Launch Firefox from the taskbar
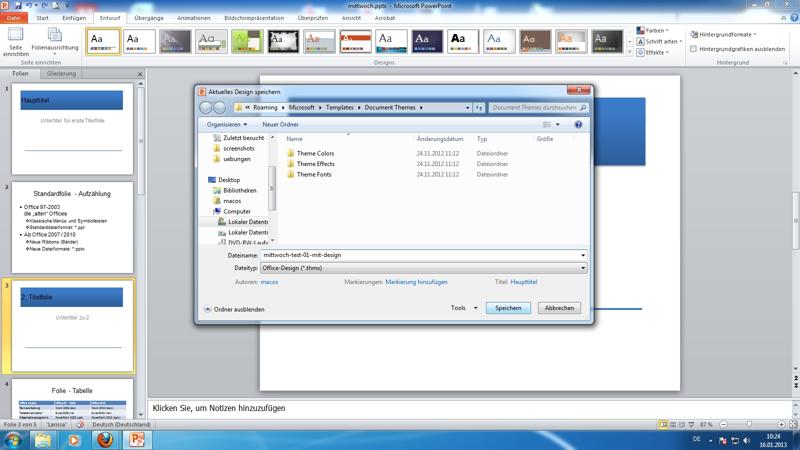 pos(105,439)
